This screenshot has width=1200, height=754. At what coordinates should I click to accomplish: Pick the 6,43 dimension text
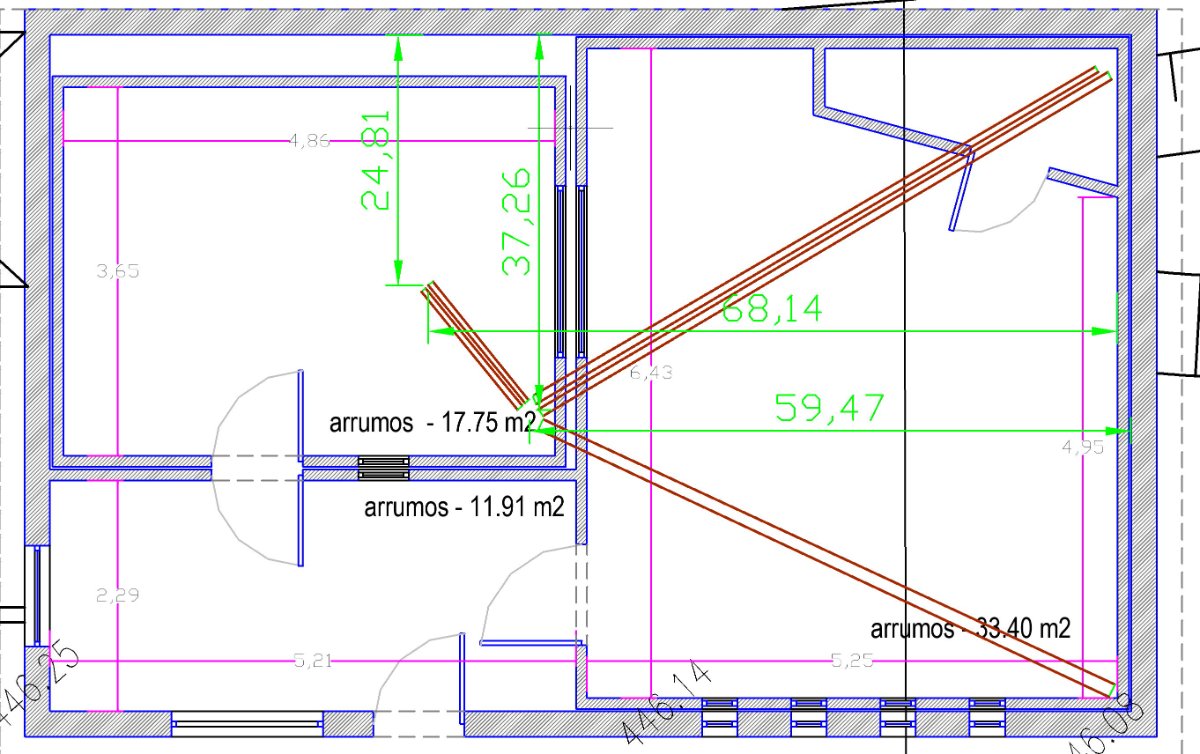tap(651, 373)
